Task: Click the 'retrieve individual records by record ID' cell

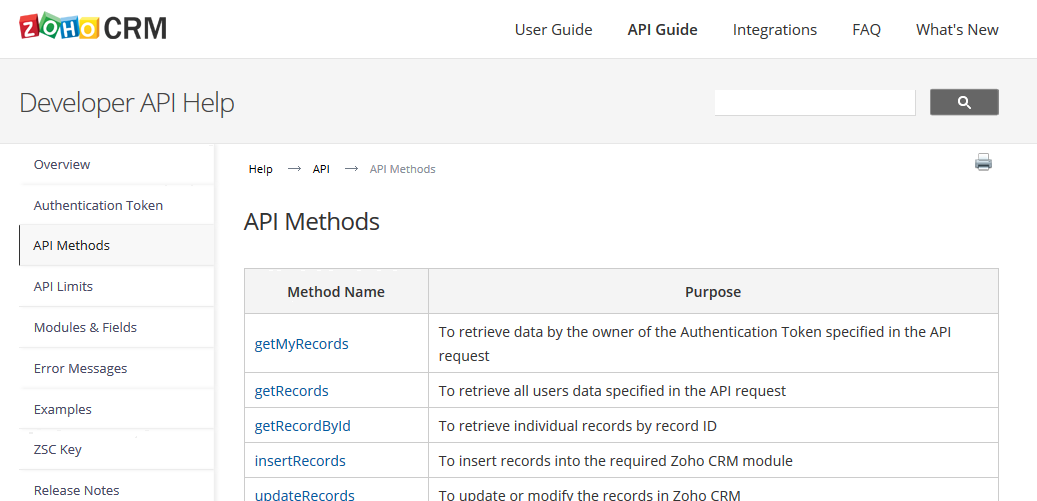Action: tap(713, 426)
